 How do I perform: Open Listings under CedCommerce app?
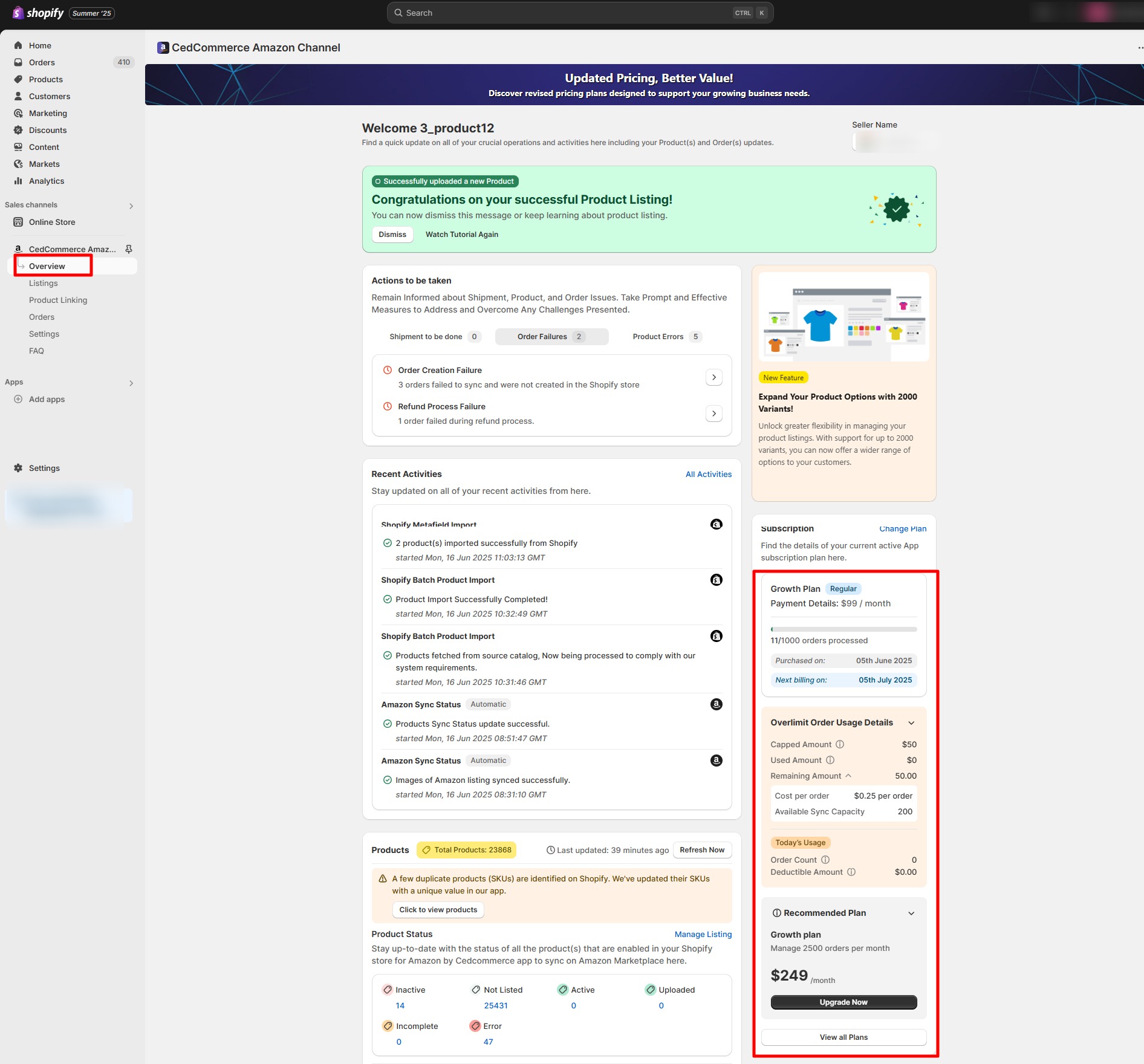(x=44, y=283)
